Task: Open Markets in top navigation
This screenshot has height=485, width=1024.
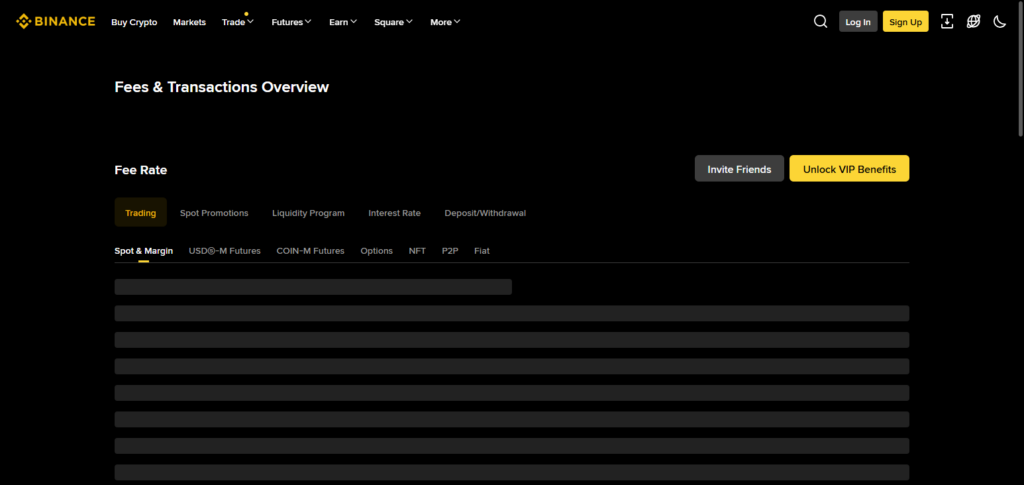Action: tap(189, 22)
